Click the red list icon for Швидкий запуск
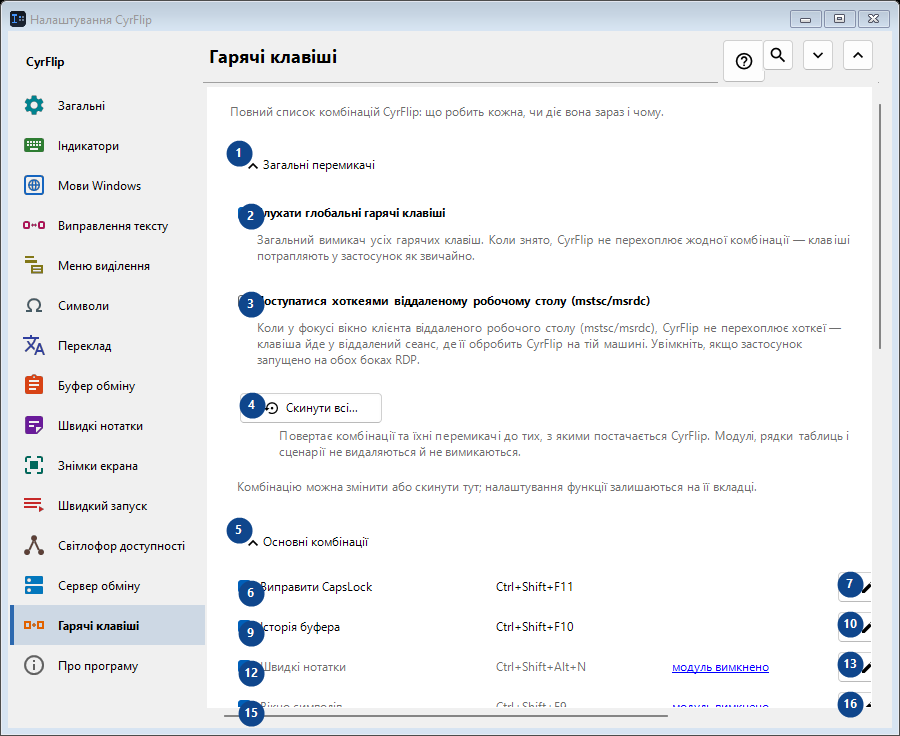 (x=34, y=505)
